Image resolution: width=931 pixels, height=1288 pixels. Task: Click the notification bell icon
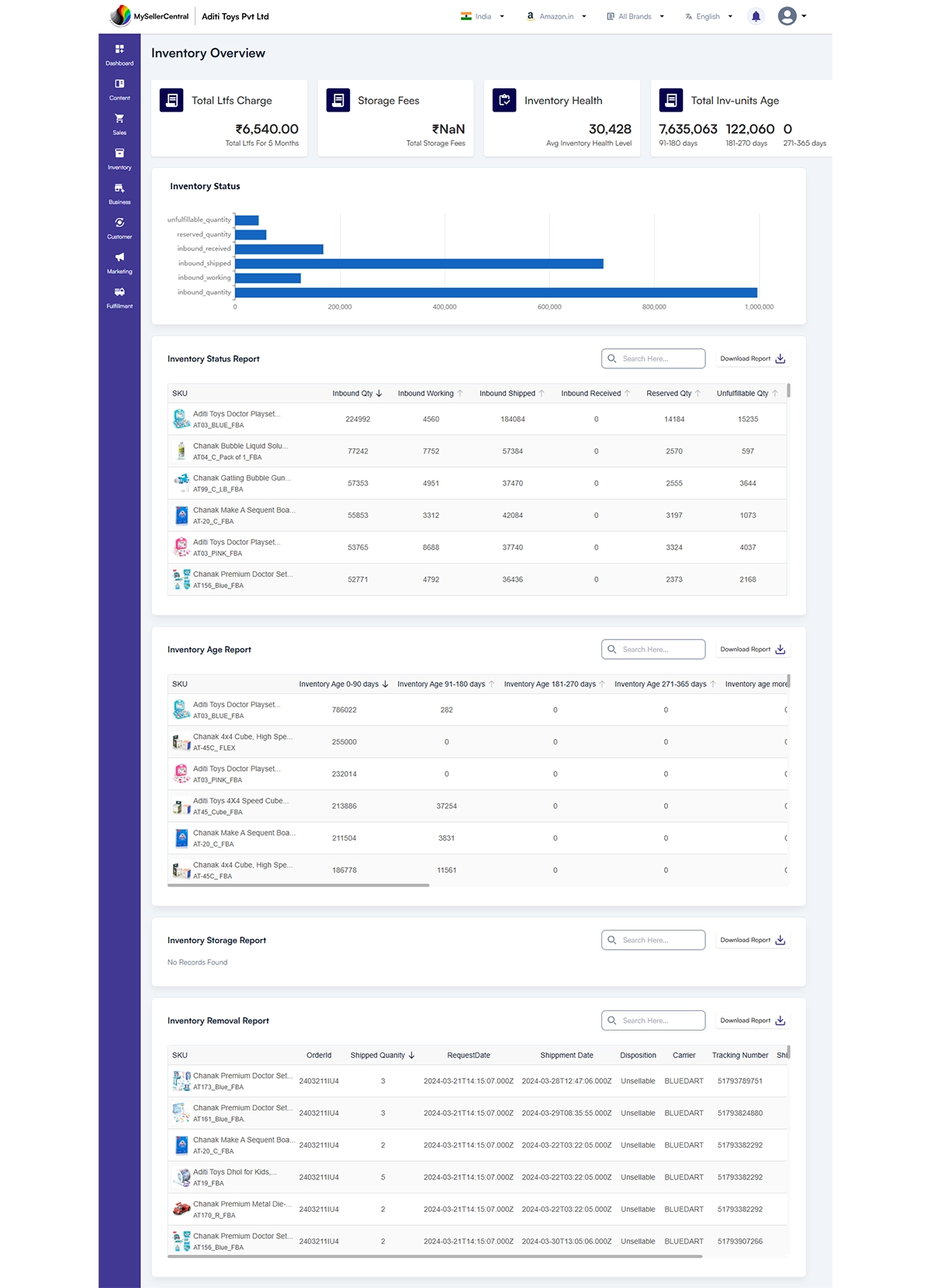pos(756,16)
